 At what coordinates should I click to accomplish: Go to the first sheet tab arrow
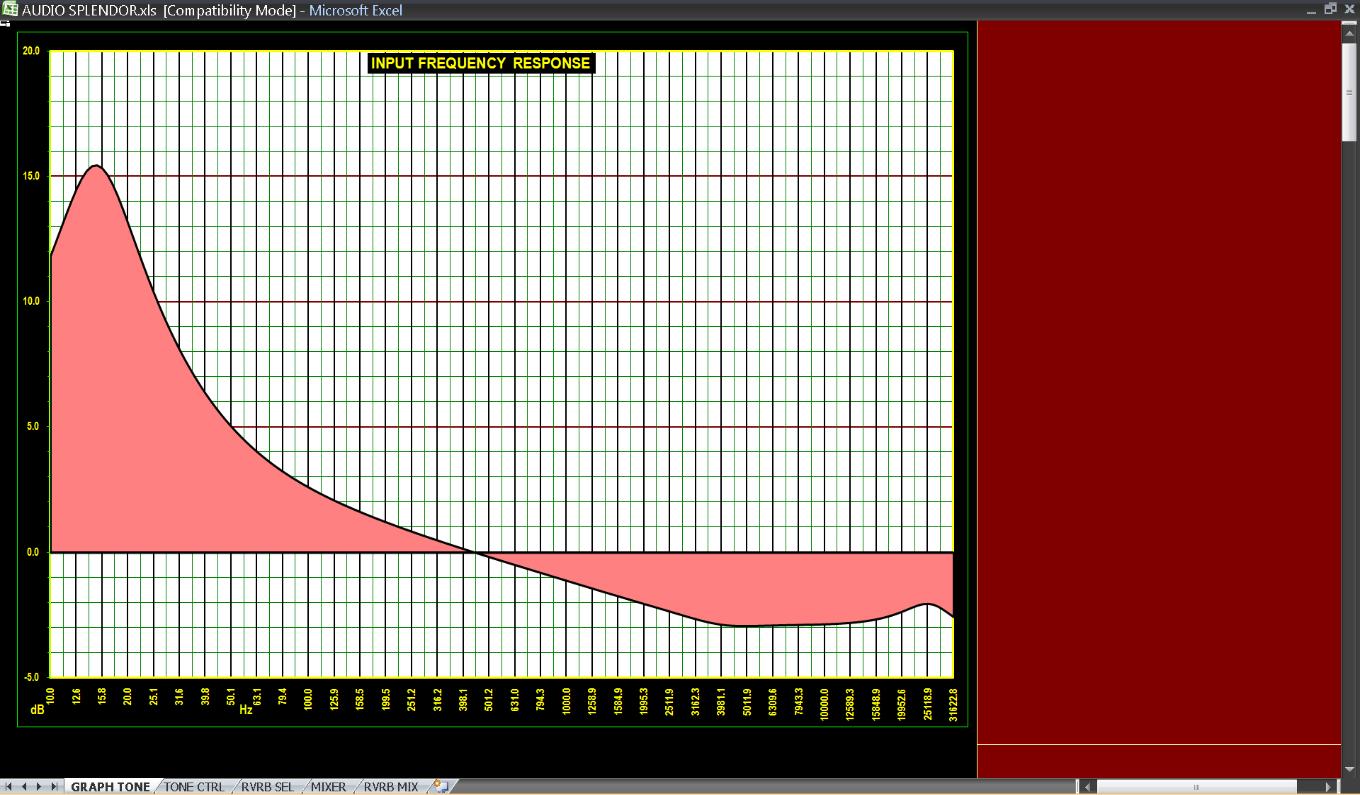pyautogui.click(x=10, y=787)
